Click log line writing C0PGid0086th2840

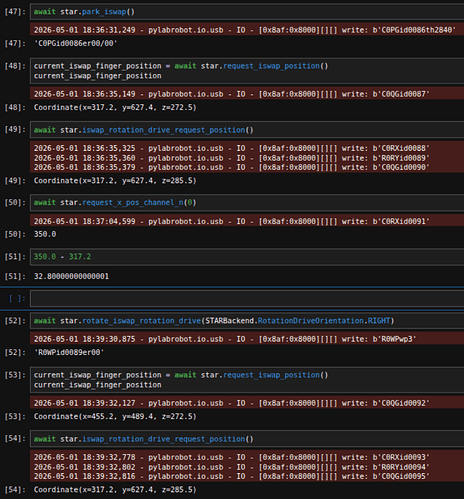(x=245, y=30)
